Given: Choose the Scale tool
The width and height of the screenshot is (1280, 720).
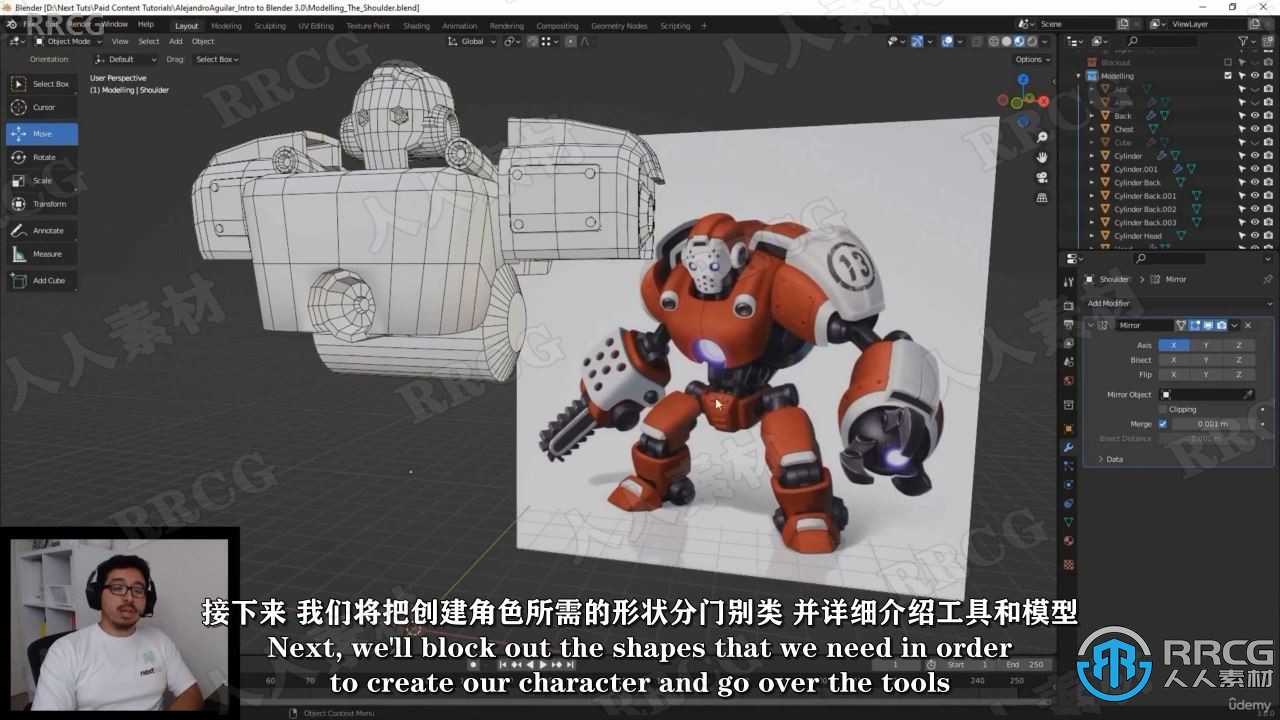Looking at the screenshot, I should click(x=42, y=181).
